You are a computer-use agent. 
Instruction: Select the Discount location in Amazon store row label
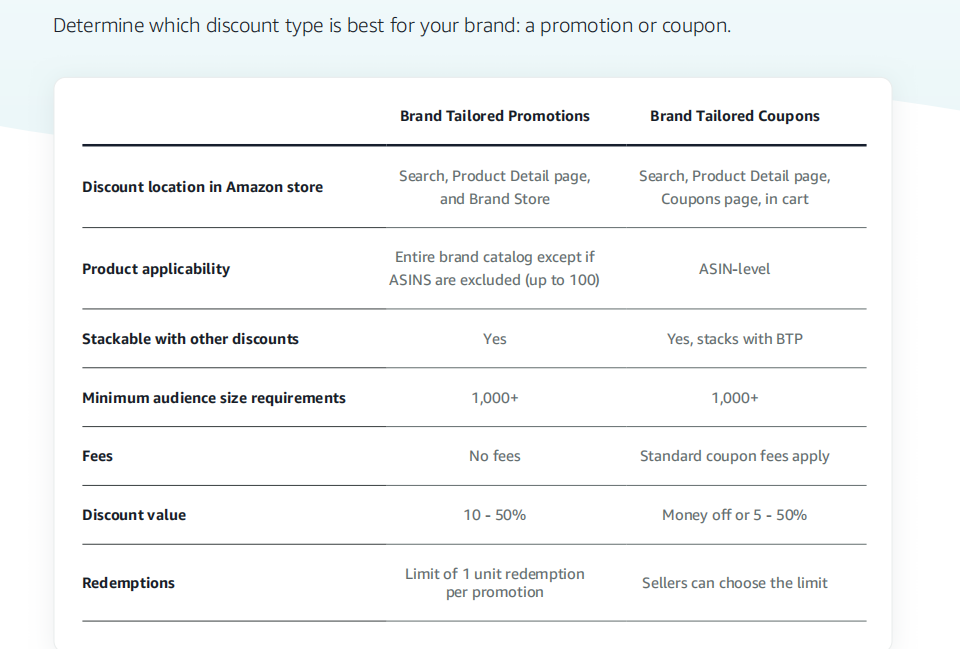[203, 187]
